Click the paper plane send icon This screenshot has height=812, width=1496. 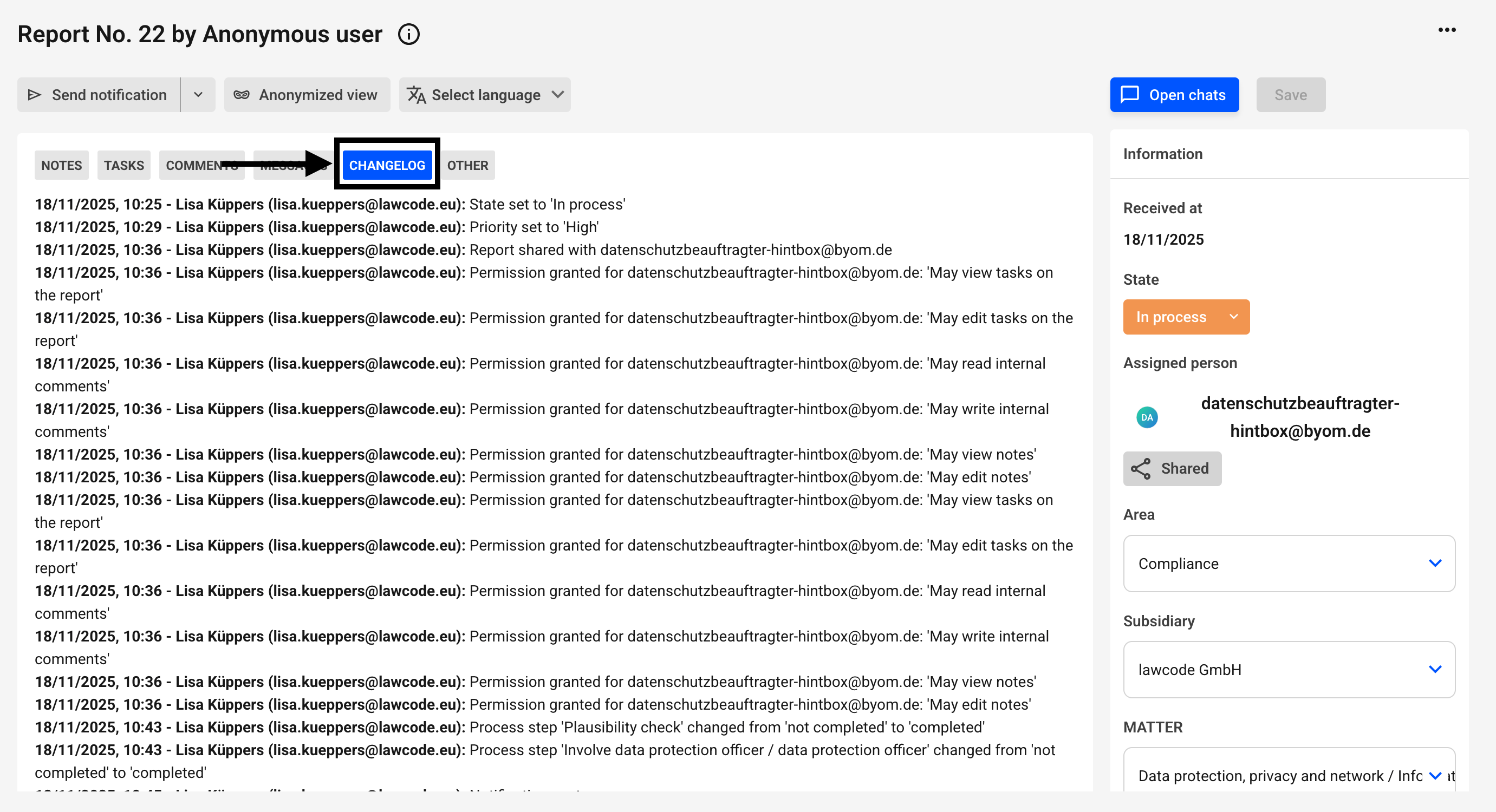click(35, 95)
